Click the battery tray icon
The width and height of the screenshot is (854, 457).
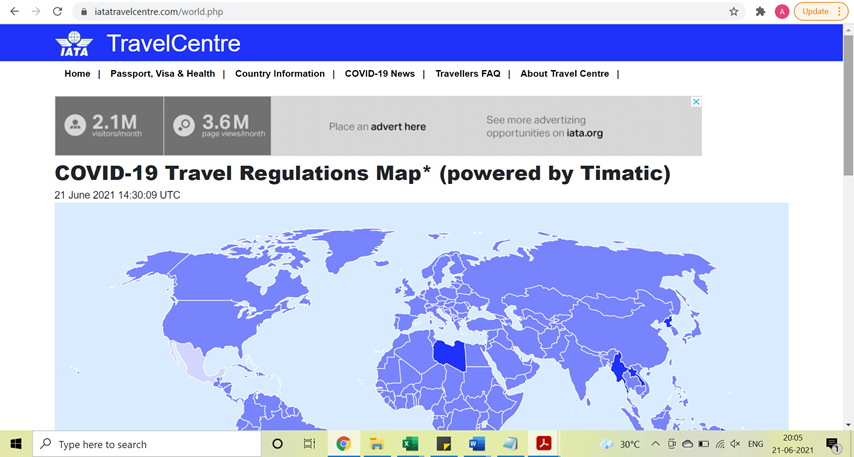(704, 444)
